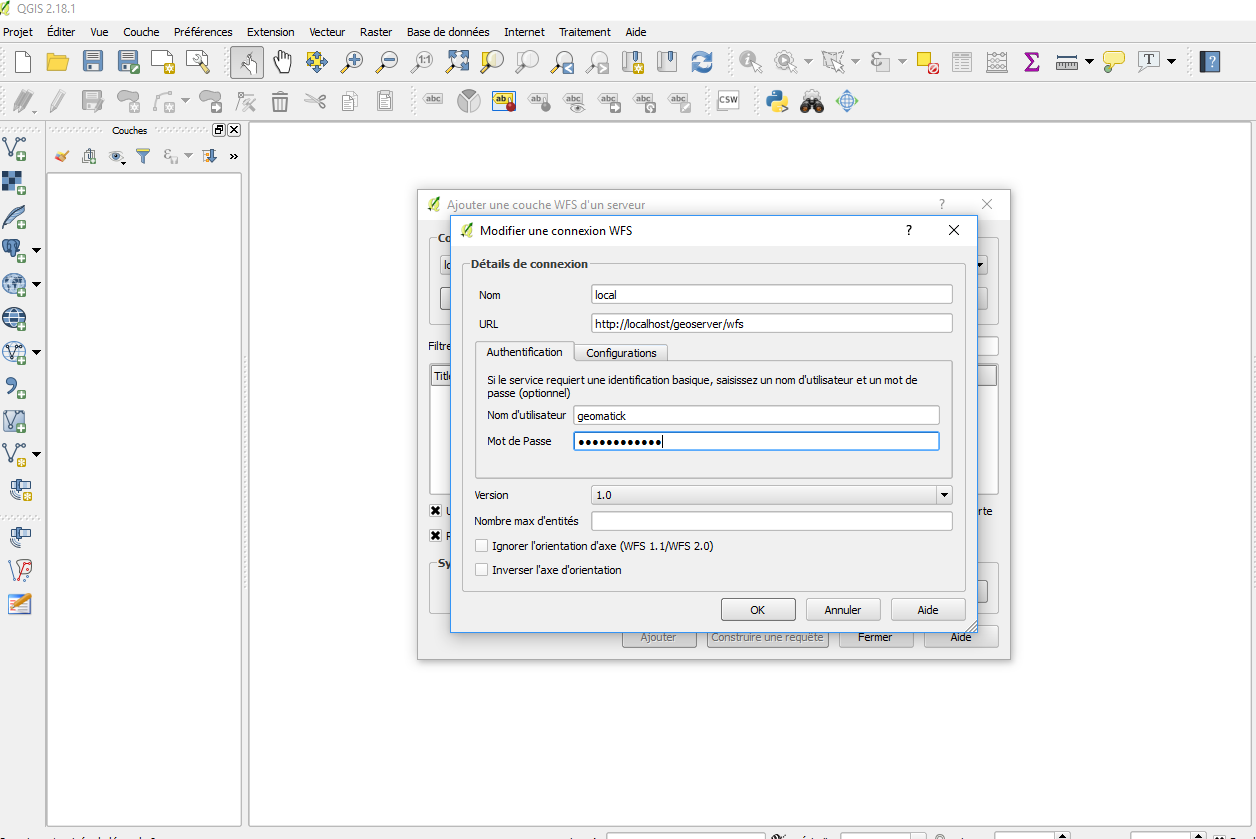Expand the new vector layer dropdown arrow
Screen dimensions: 1256x839
coord(37,455)
